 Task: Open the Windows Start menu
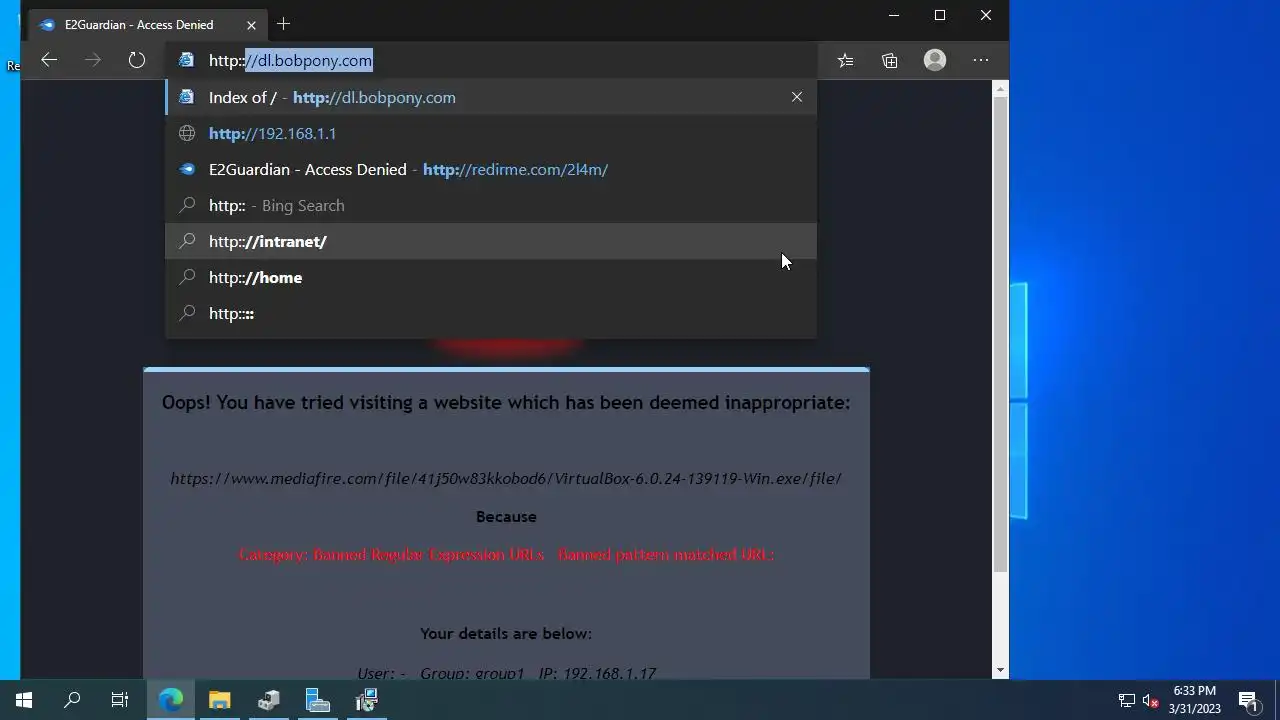coord(24,700)
